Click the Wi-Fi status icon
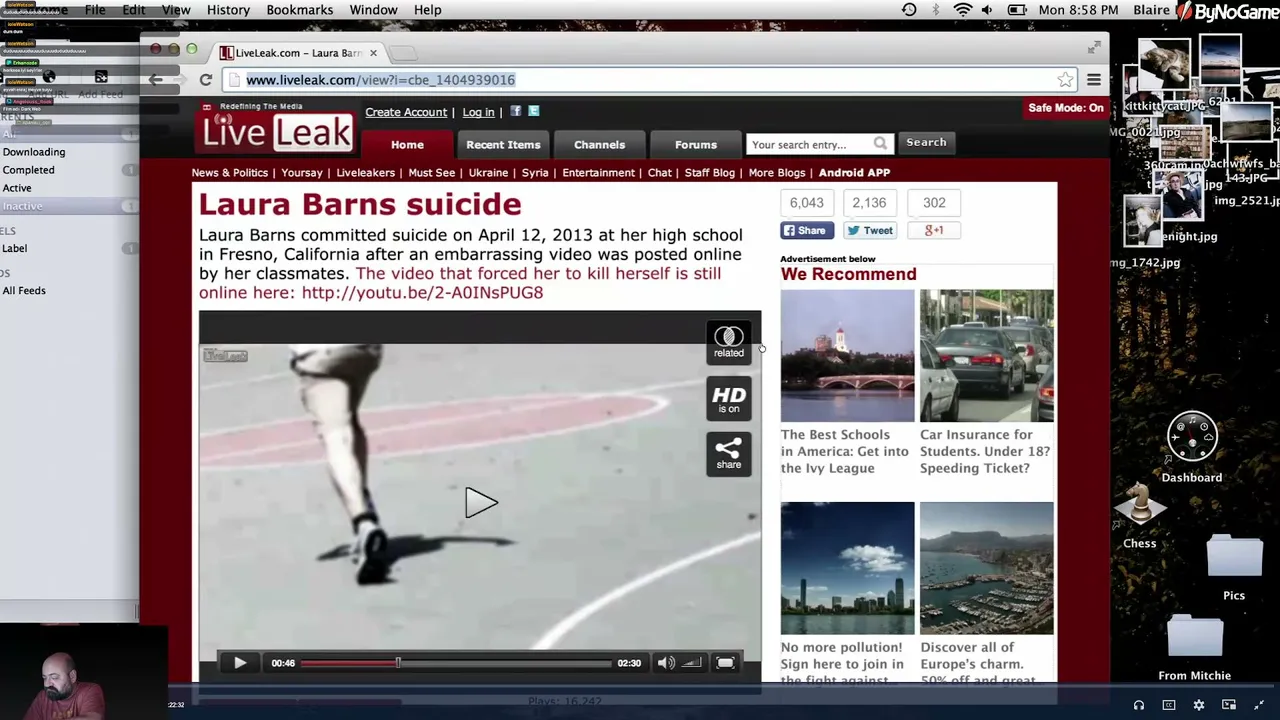Screen dimensions: 1280x720 [962, 10]
